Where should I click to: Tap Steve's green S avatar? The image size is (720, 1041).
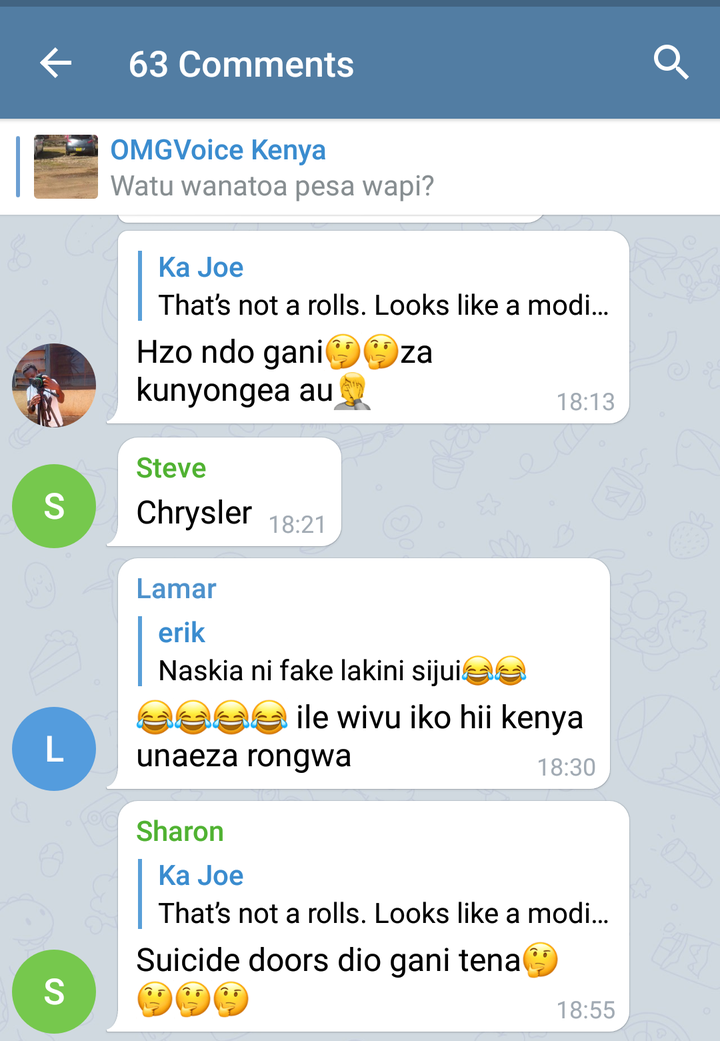click(x=54, y=506)
